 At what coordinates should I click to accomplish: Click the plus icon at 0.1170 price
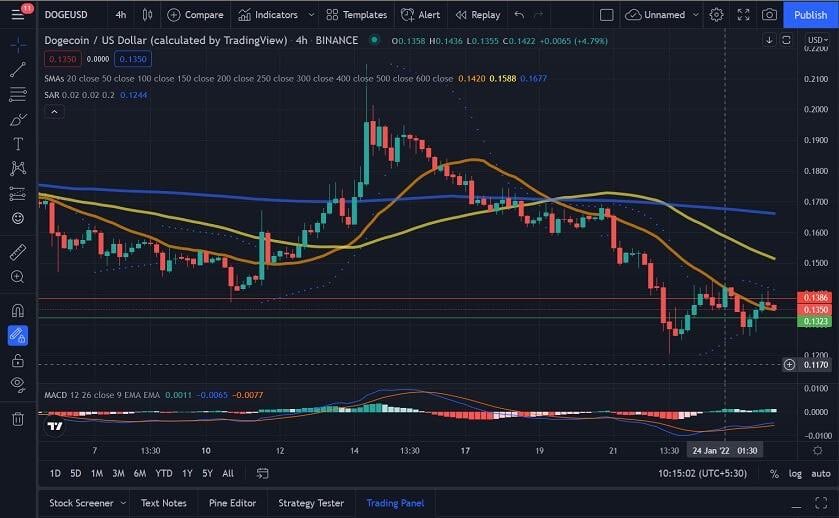[789, 365]
